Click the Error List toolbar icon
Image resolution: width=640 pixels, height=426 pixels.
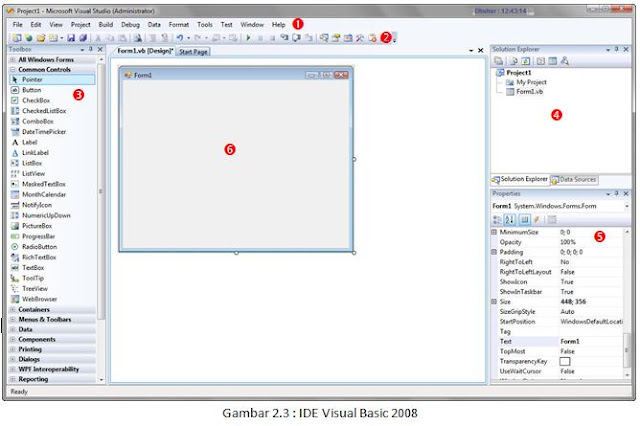pyautogui.click(x=372, y=38)
